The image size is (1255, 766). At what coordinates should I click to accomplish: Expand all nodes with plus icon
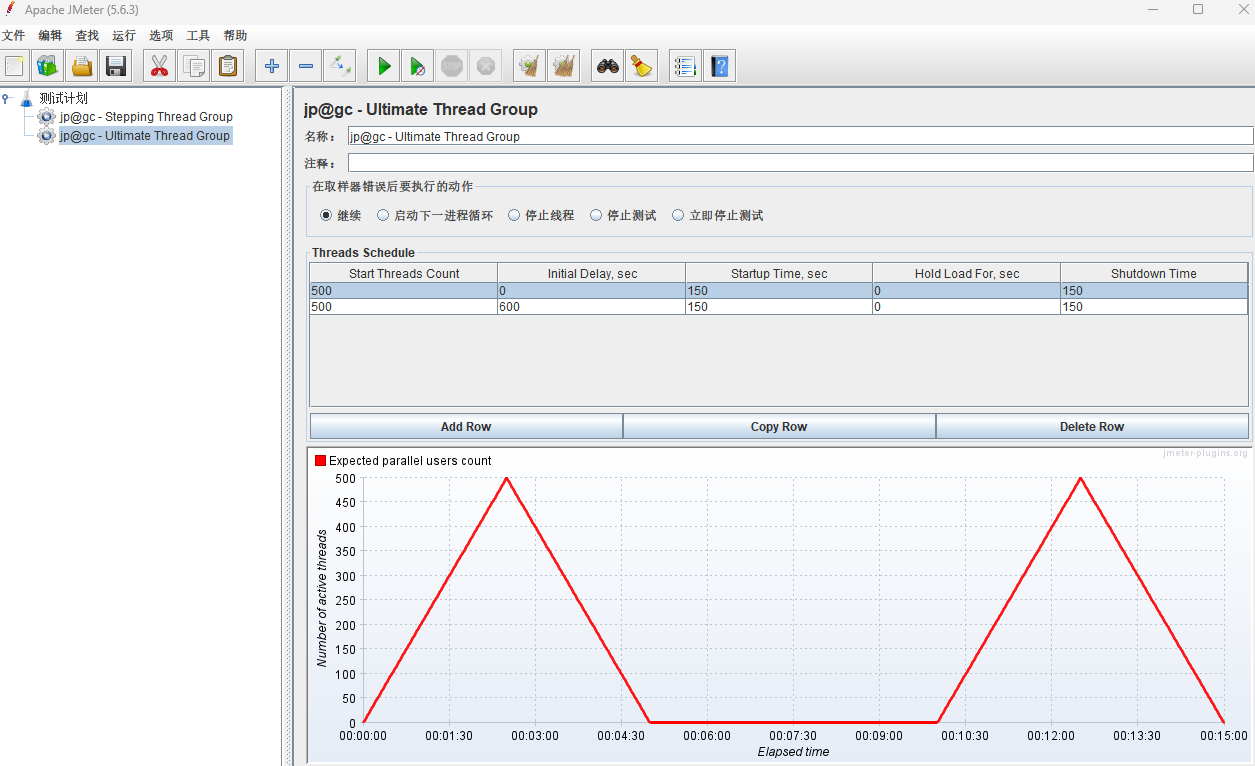[x=271, y=67]
